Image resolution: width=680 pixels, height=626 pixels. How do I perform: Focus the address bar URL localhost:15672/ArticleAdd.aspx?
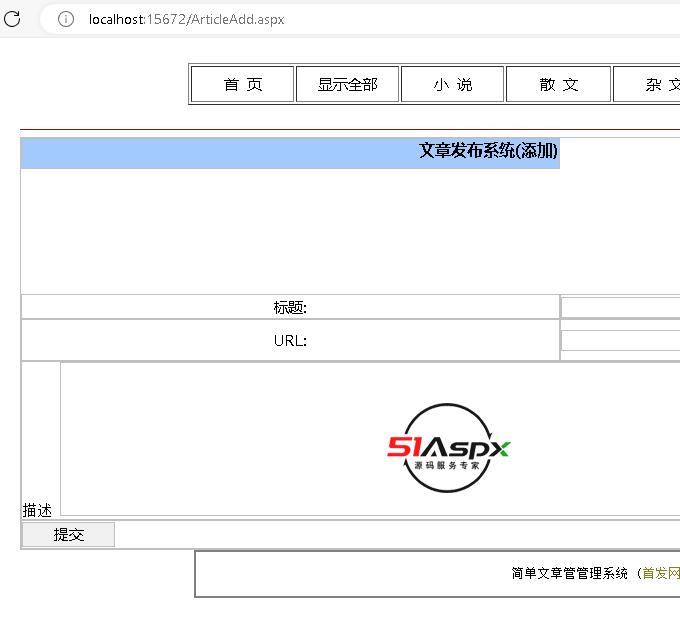coord(186,20)
